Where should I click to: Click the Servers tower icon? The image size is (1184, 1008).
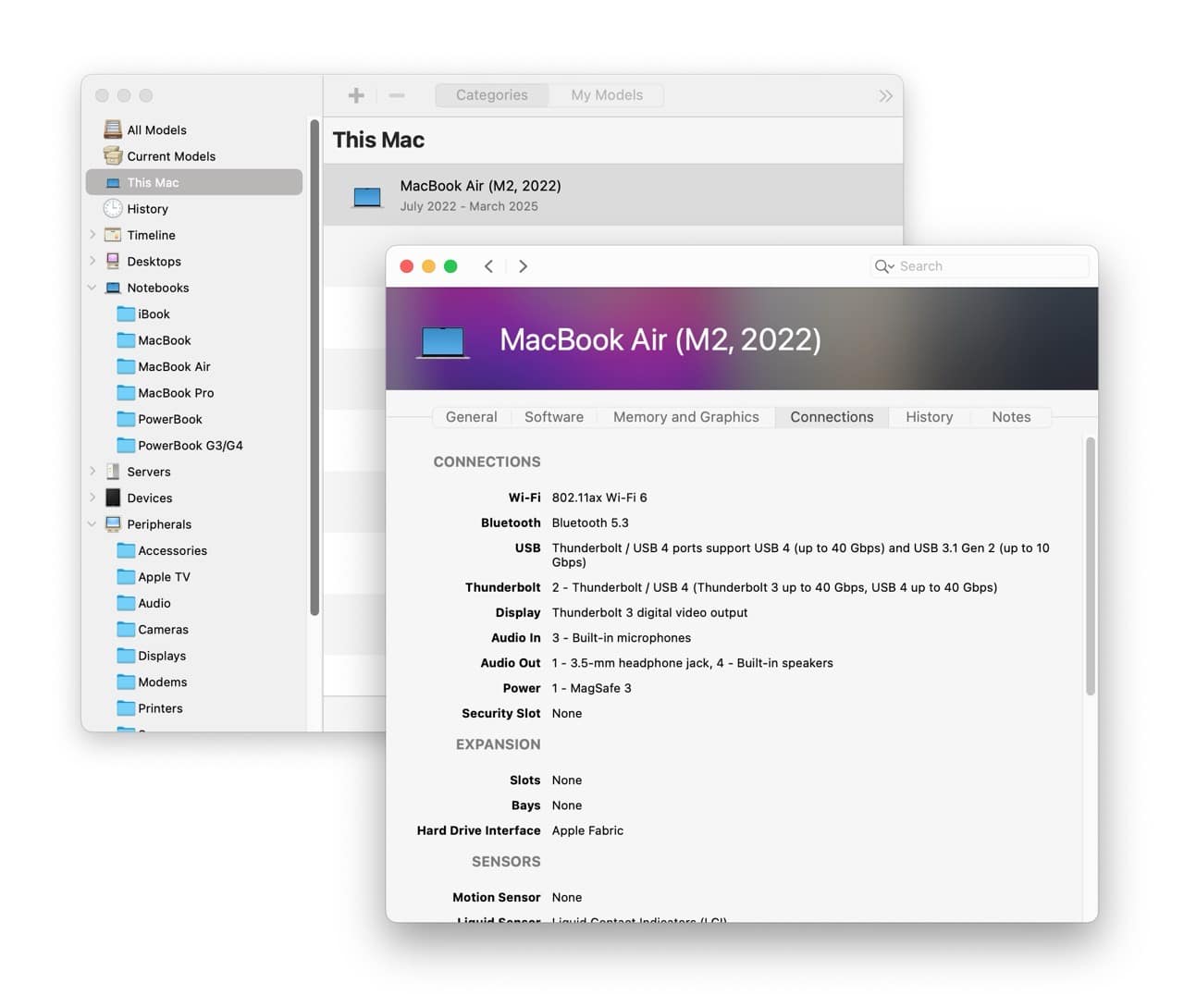(x=113, y=472)
